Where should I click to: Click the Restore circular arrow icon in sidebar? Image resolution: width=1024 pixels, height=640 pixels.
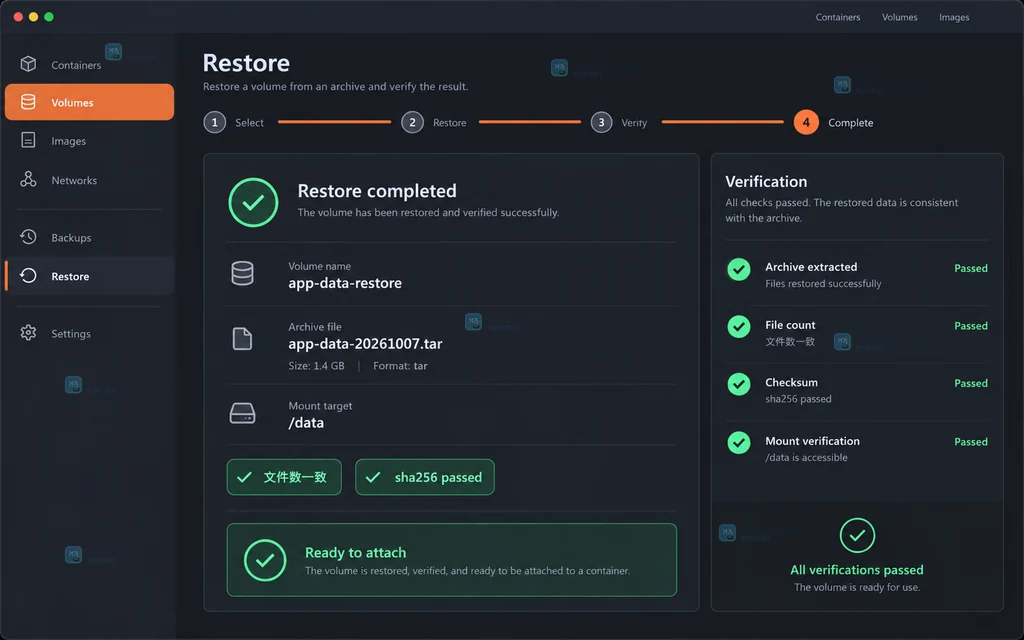click(28, 276)
